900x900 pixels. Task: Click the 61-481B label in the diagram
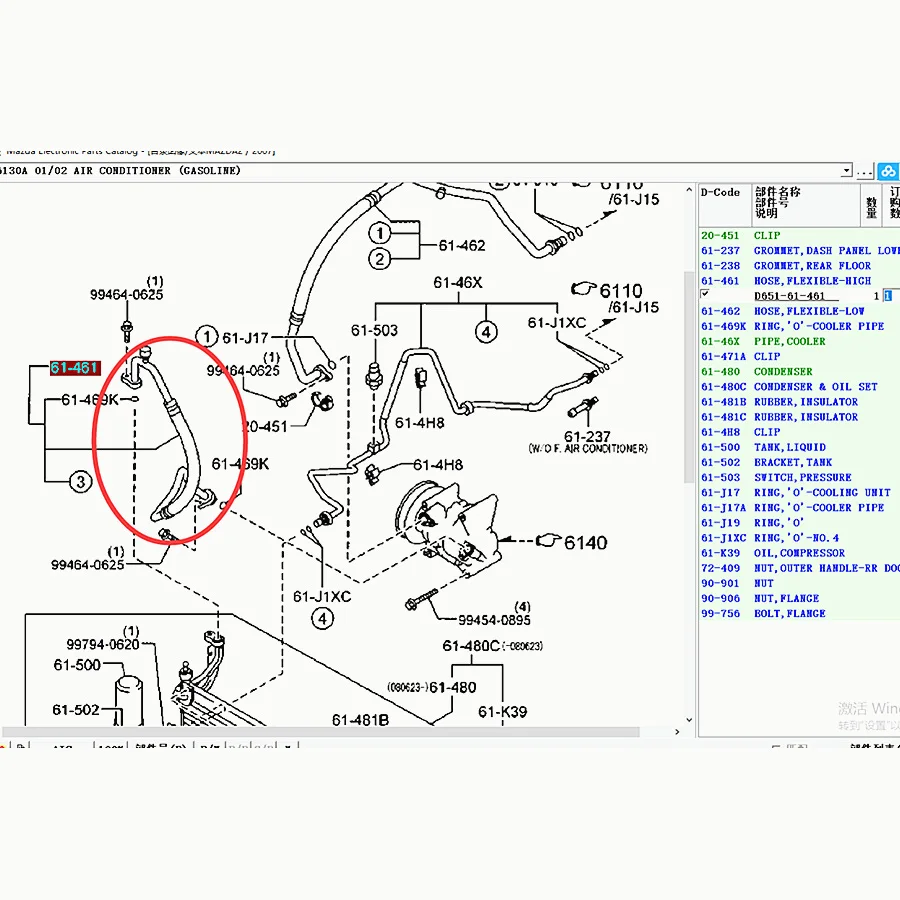tap(360, 720)
